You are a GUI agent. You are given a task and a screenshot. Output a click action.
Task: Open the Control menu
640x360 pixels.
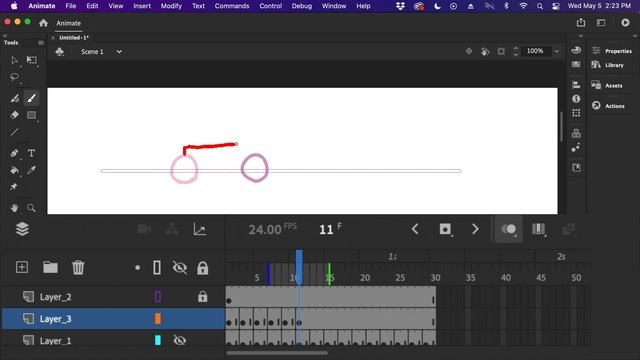tap(271, 6)
